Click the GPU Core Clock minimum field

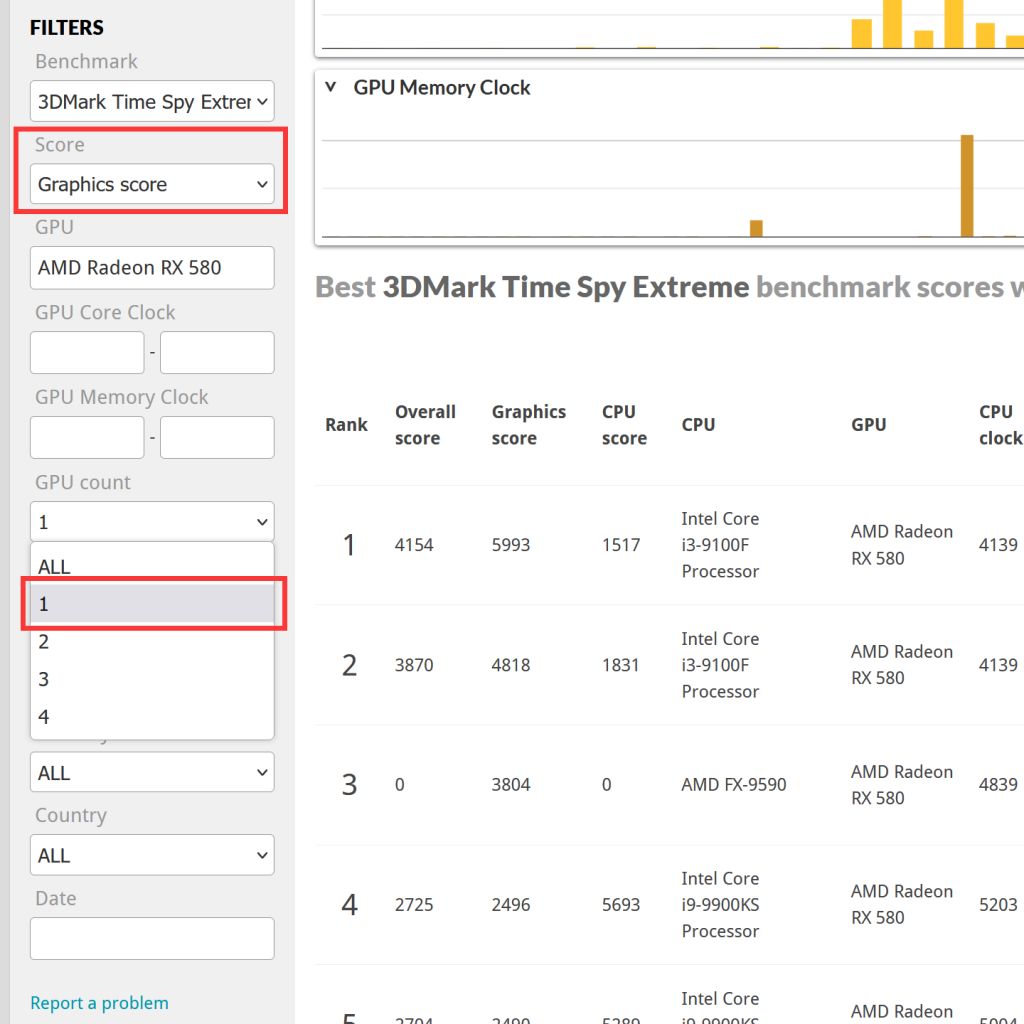click(87, 353)
